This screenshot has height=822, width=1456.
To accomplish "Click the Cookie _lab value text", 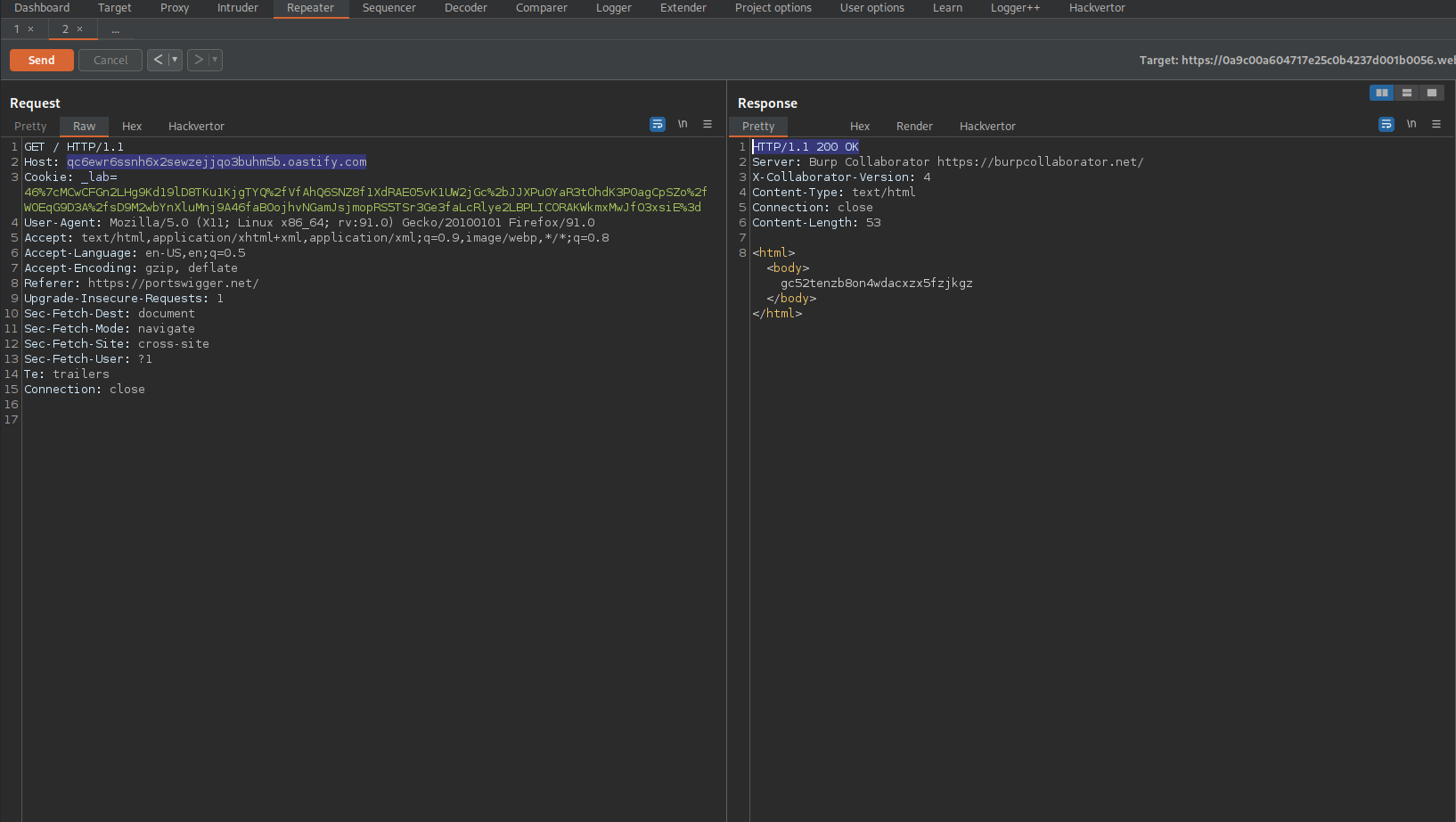I will tap(365, 200).
